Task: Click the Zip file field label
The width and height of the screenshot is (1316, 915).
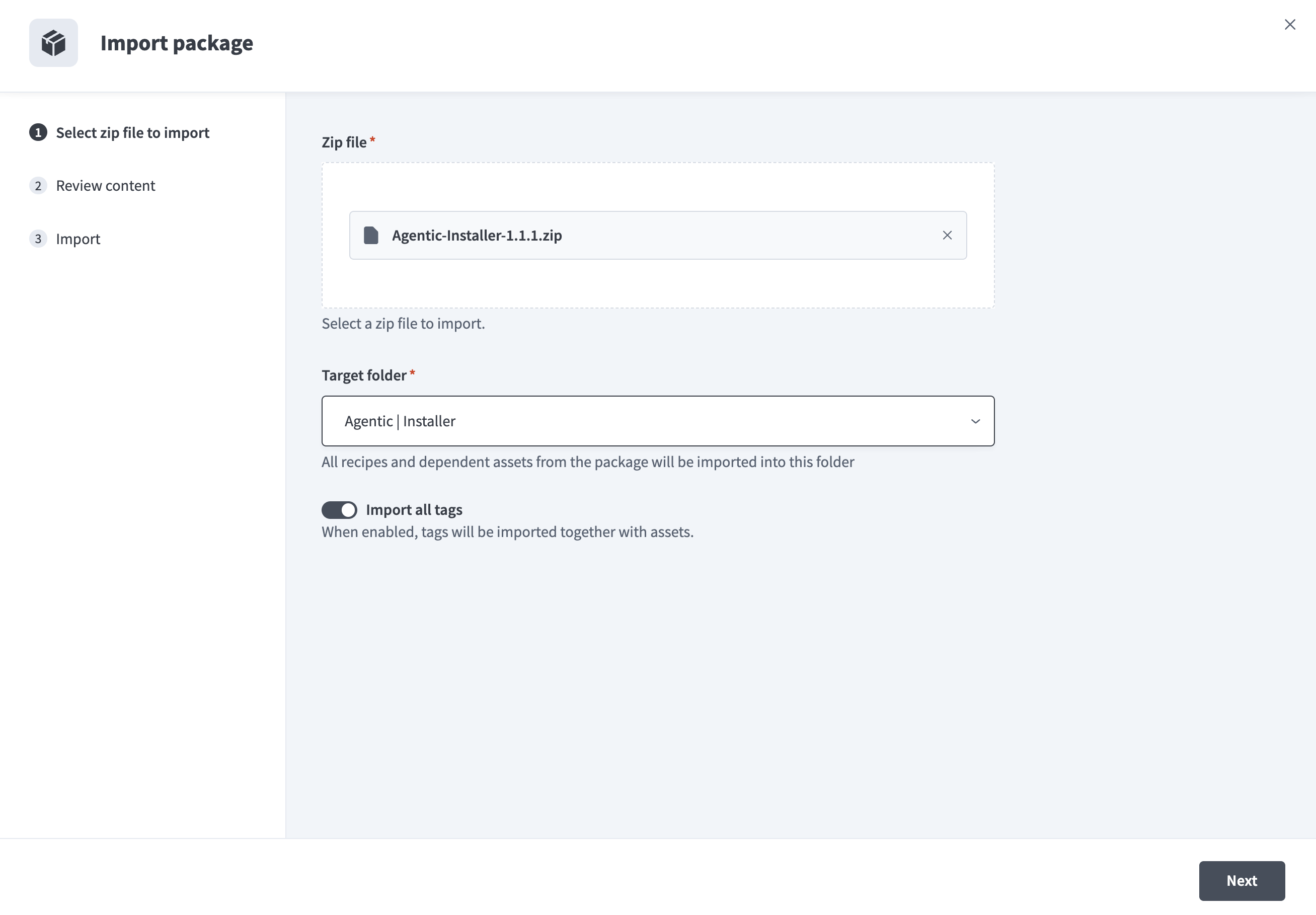Action: (x=344, y=142)
